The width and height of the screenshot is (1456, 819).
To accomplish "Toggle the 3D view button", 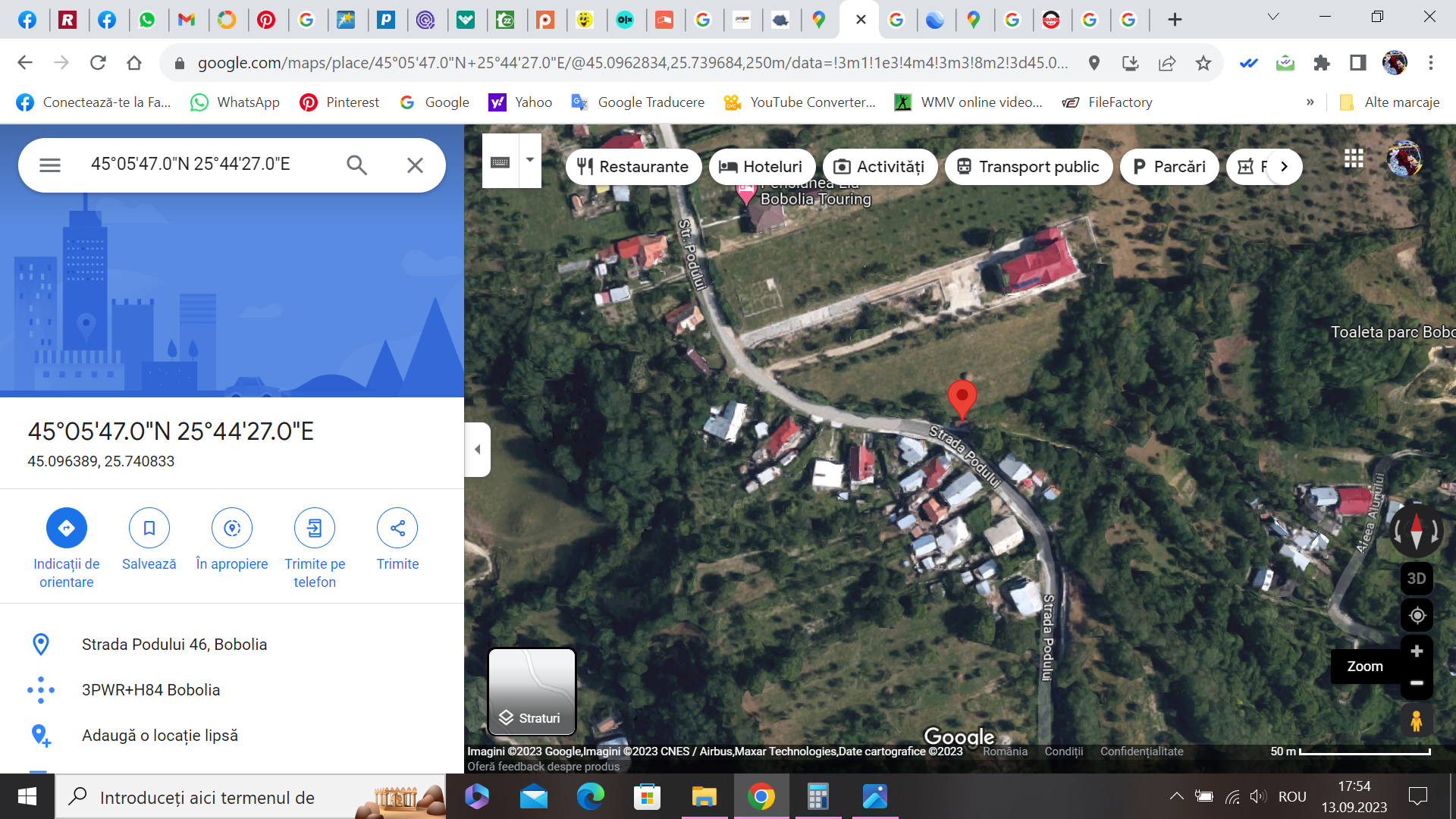I will point(1416,578).
